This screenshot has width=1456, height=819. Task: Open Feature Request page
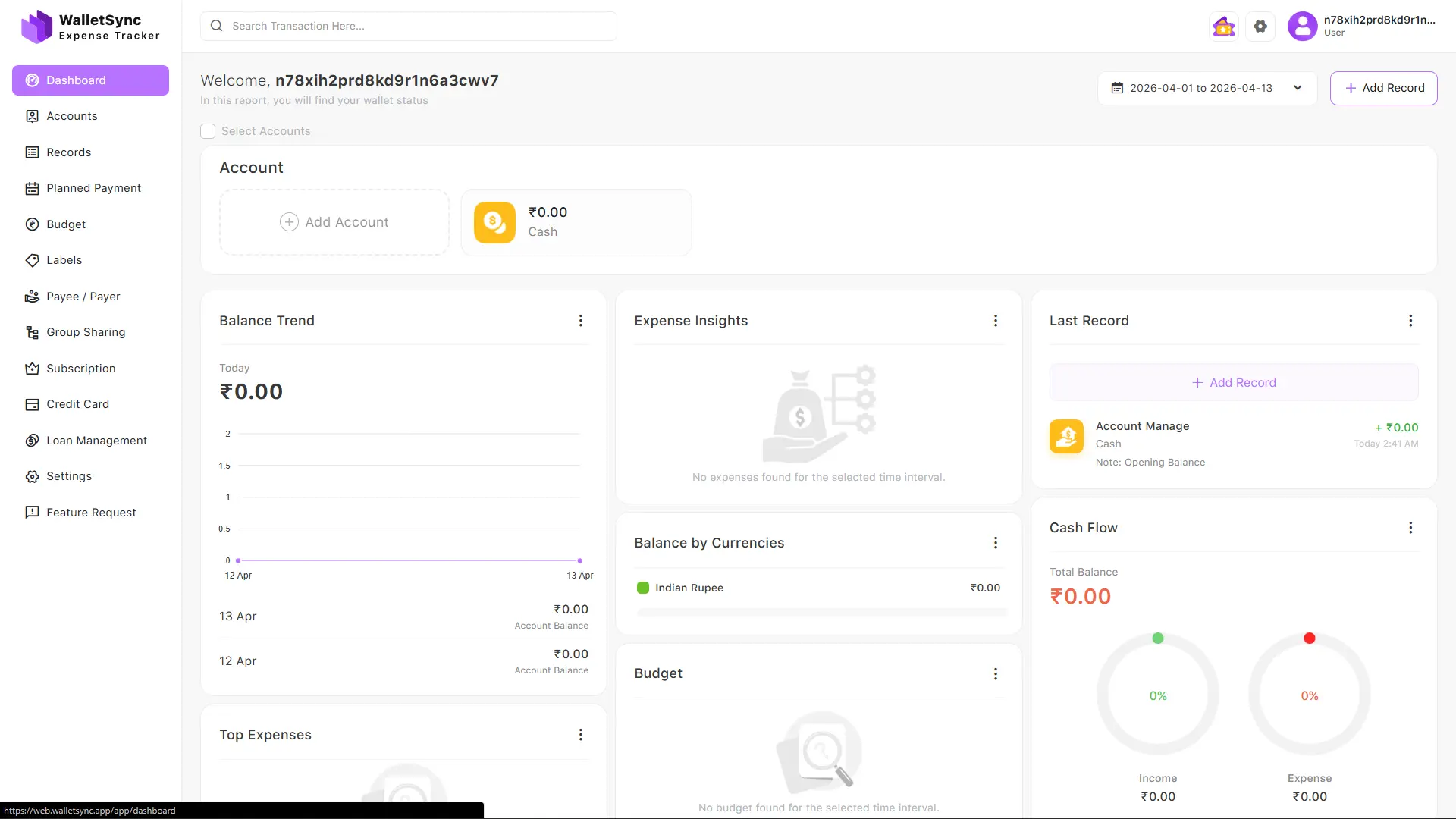pyautogui.click(x=90, y=513)
